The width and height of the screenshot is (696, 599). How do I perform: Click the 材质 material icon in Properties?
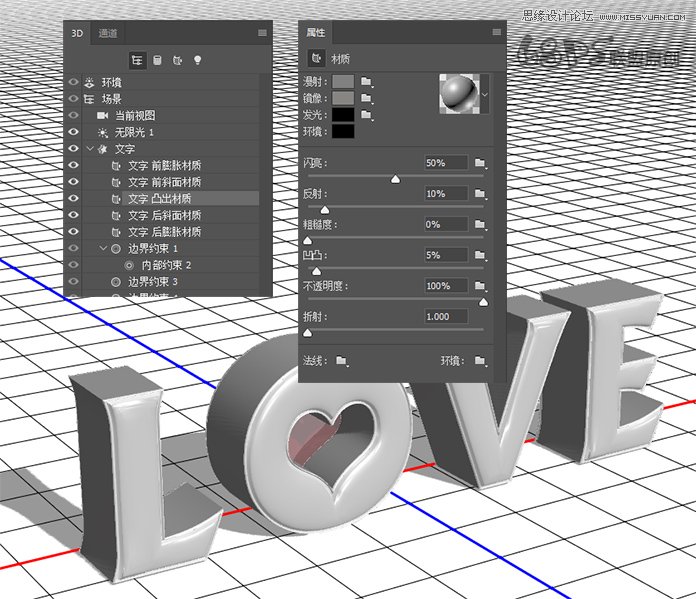(x=316, y=58)
